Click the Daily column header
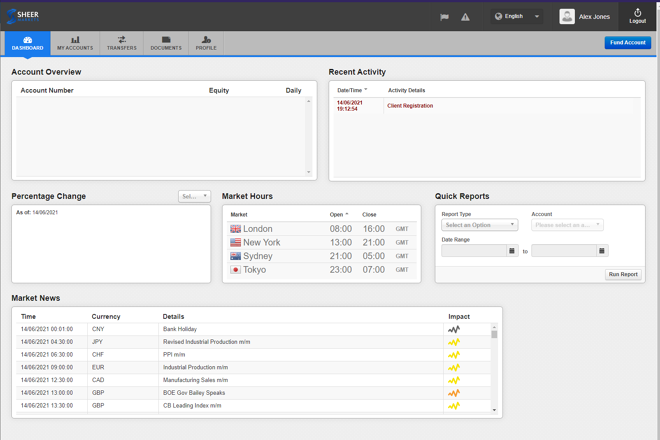 point(293,91)
